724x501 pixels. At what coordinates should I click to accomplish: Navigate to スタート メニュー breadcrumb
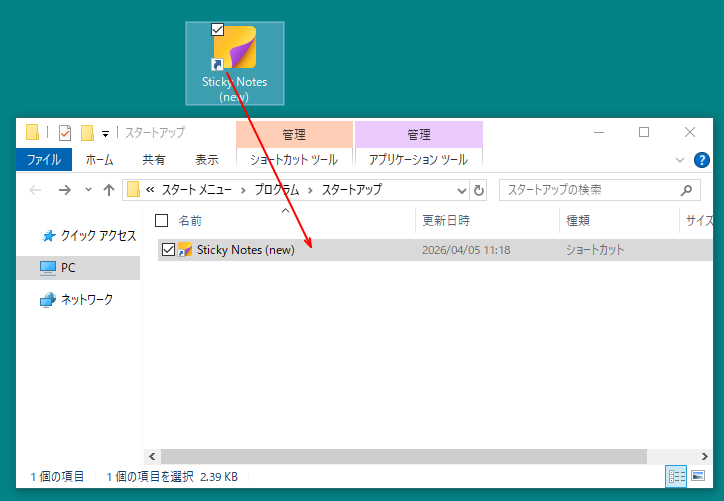tap(196, 190)
